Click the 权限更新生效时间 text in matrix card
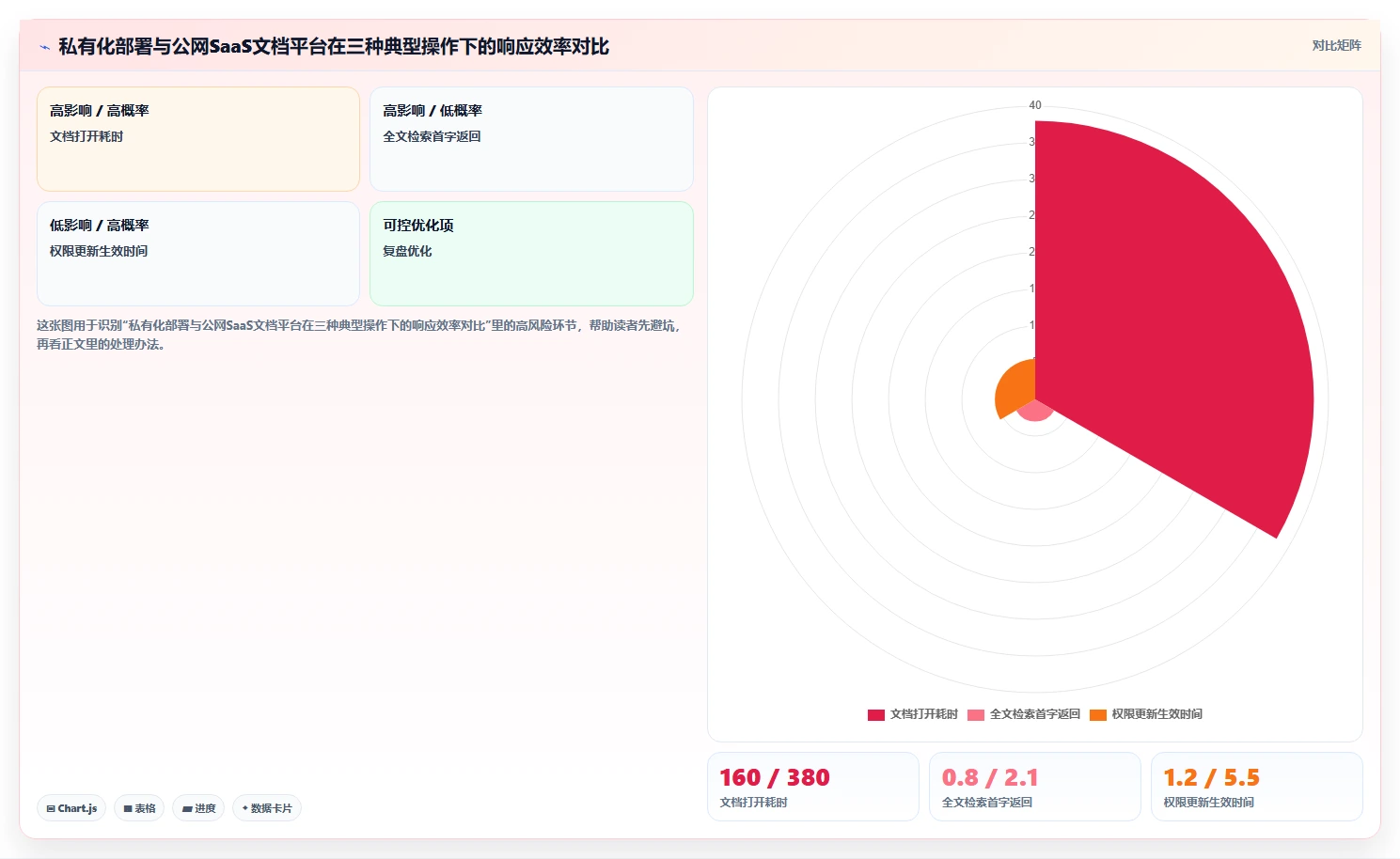This screenshot has width=1400, height=859. 99,251
